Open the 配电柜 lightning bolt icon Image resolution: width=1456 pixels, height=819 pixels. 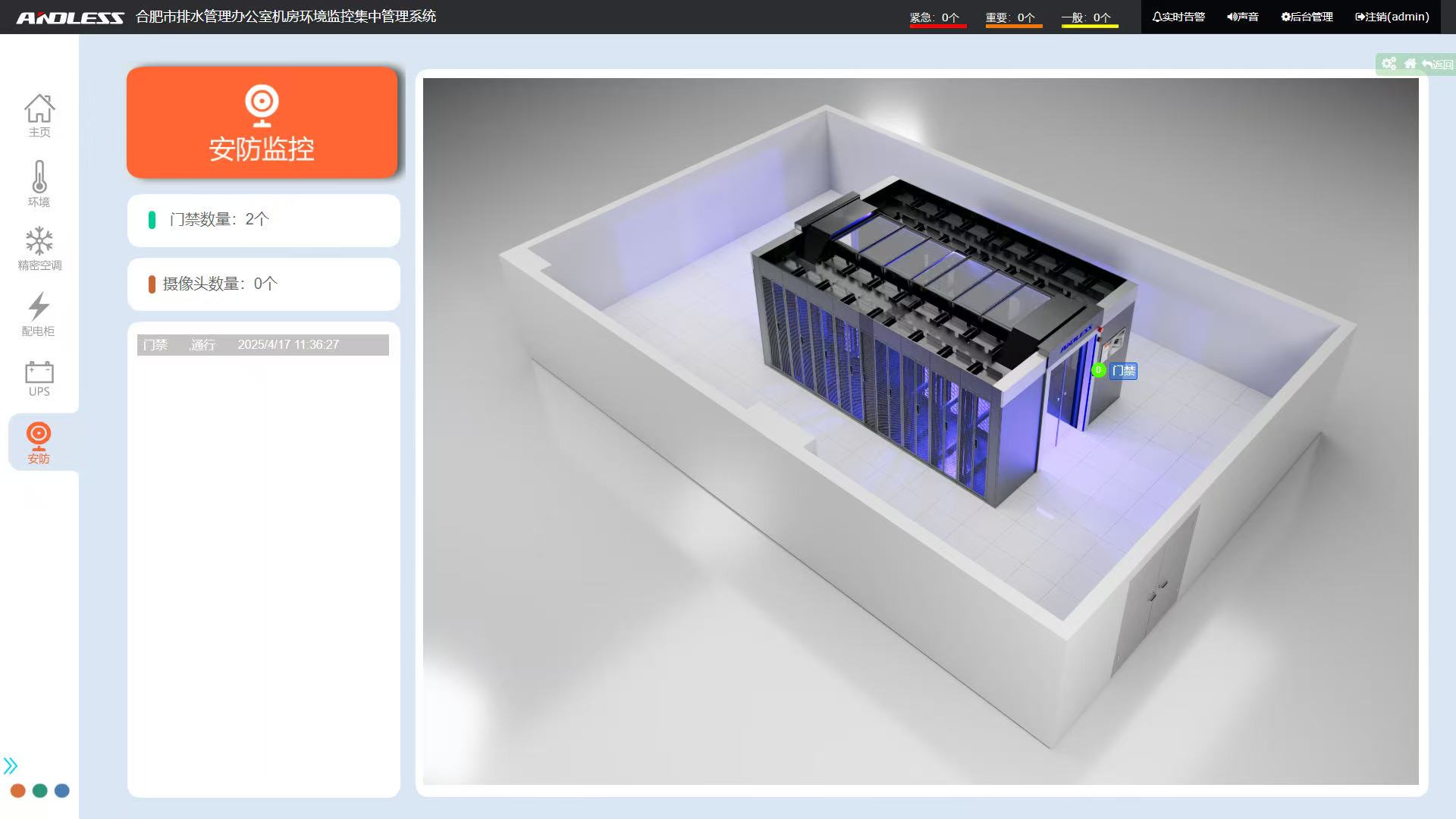39,314
